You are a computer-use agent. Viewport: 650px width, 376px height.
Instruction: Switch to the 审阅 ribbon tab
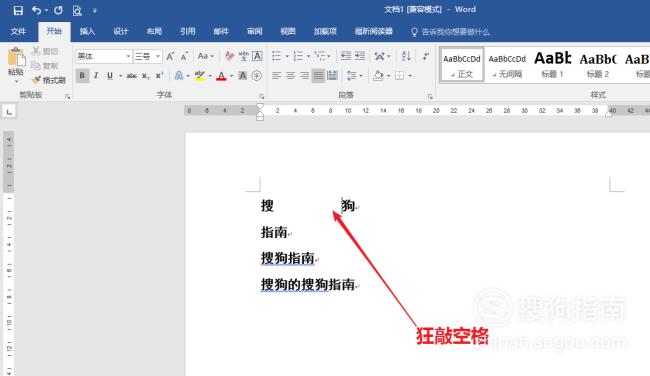click(255, 32)
